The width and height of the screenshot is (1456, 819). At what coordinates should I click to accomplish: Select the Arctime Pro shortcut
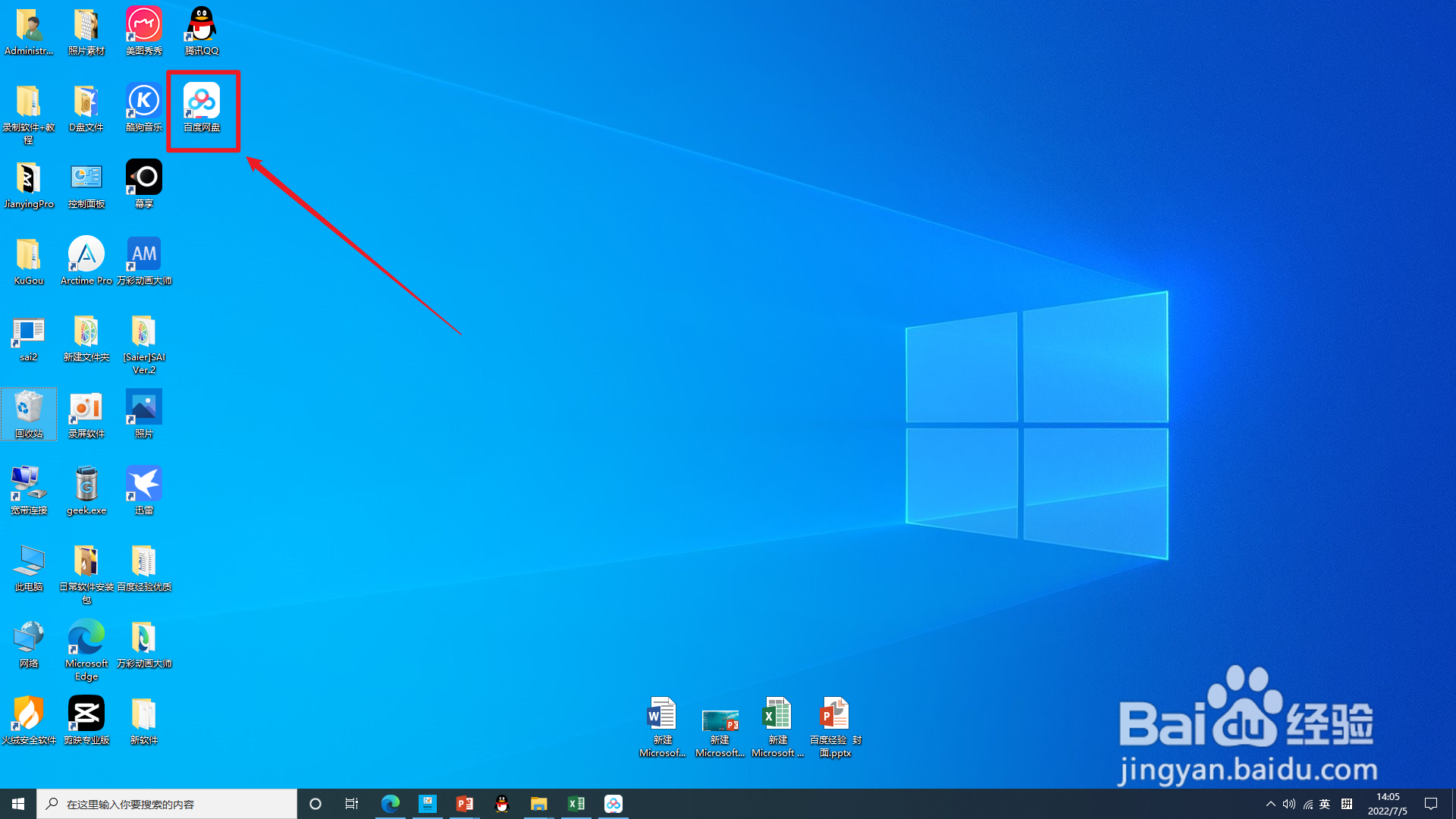click(x=86, y=261)
